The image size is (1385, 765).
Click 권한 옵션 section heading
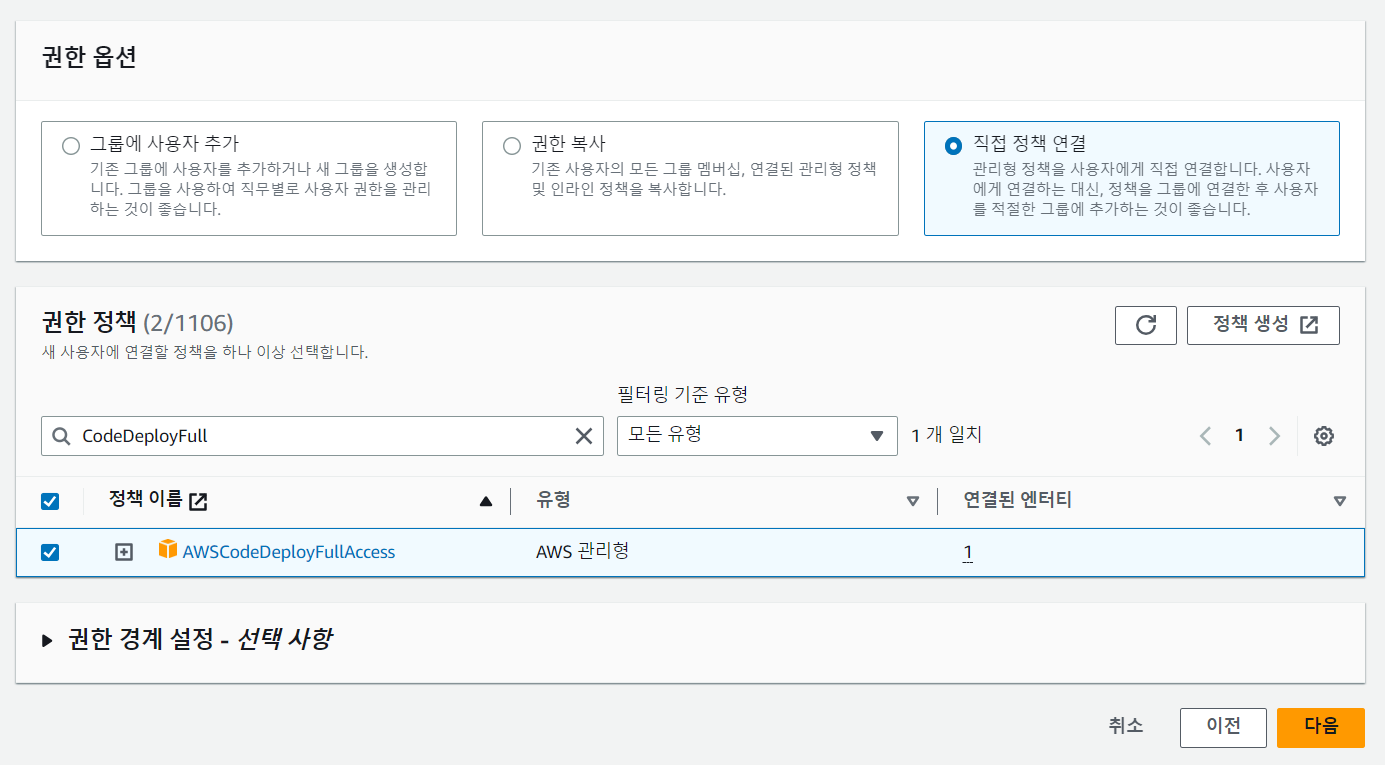click(x=89, y=57)
